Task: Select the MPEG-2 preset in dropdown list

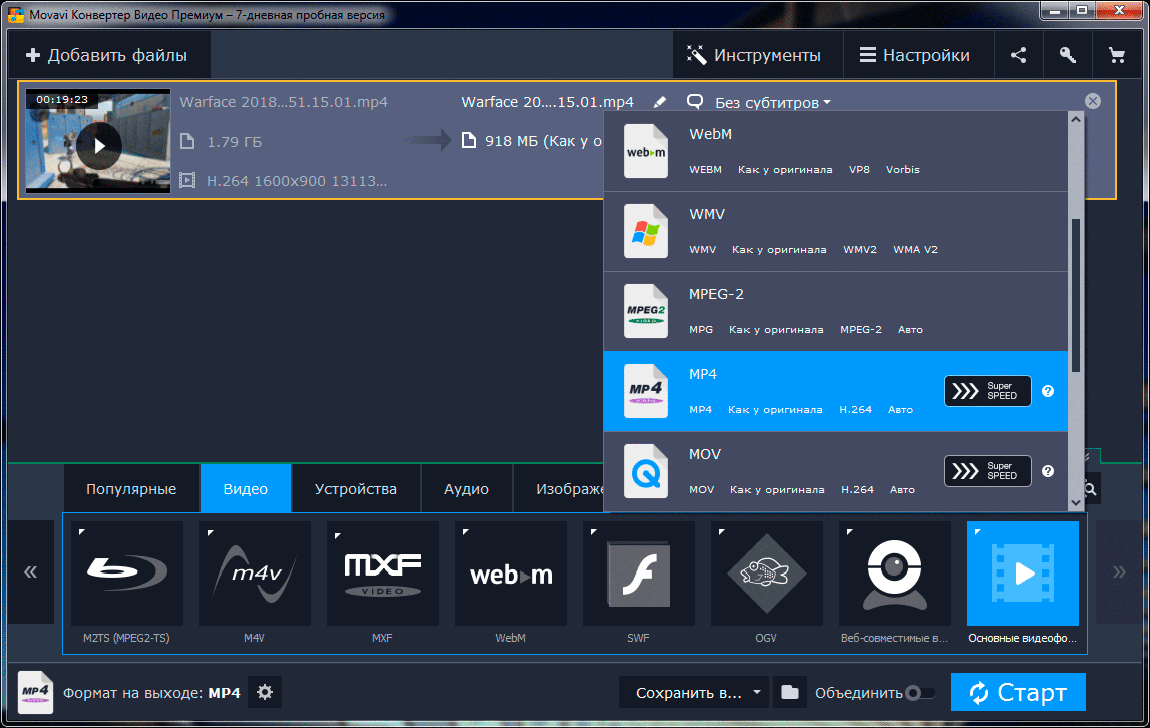Action: click(x=836, y=312)
